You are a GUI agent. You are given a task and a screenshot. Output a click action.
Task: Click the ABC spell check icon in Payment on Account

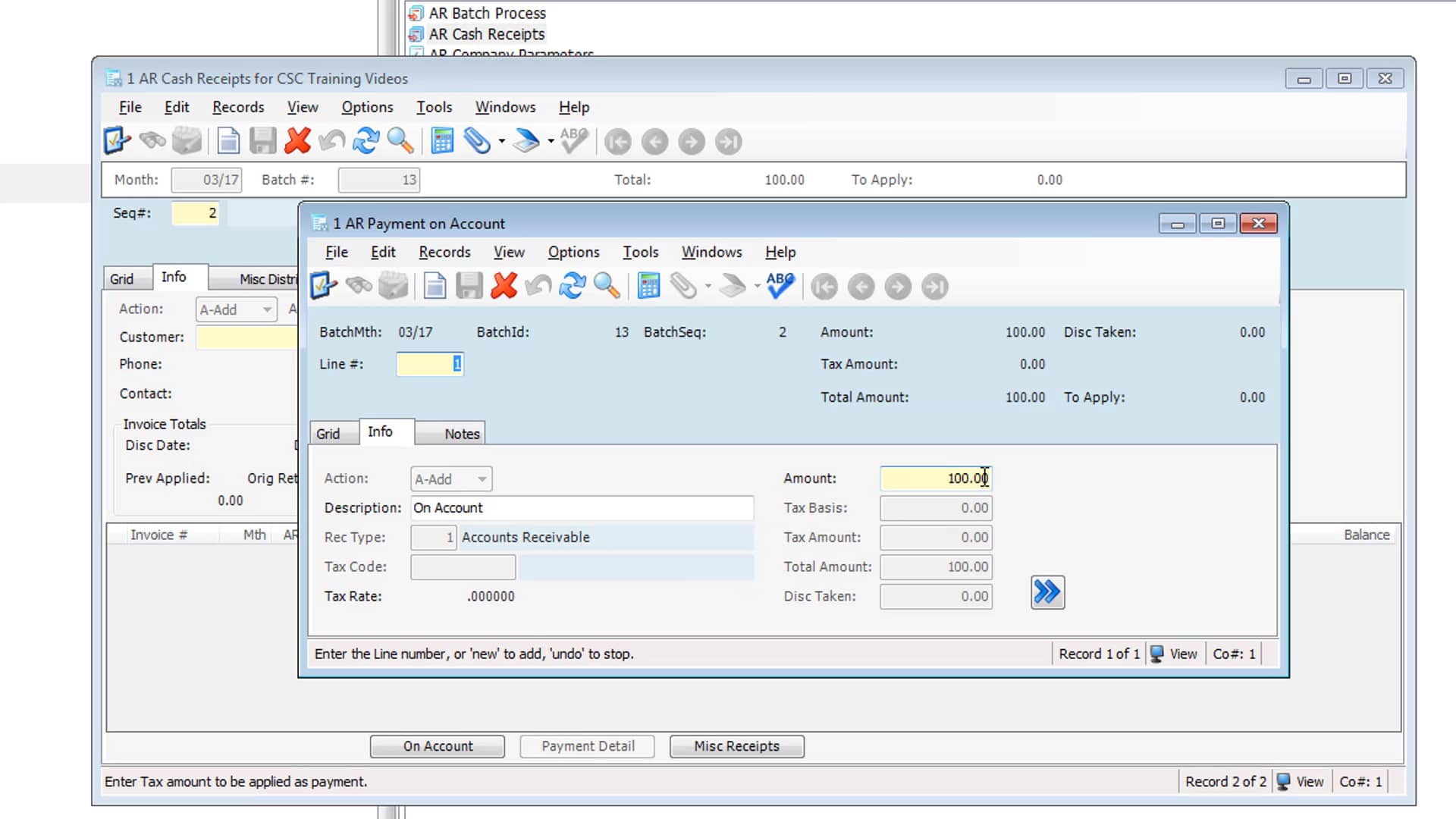[780, 287]
